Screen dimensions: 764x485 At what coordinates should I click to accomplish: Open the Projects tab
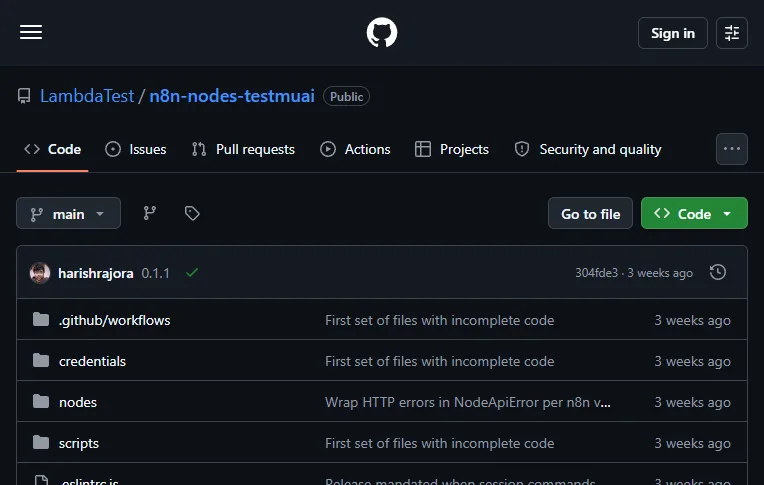(x=452, y=149)
